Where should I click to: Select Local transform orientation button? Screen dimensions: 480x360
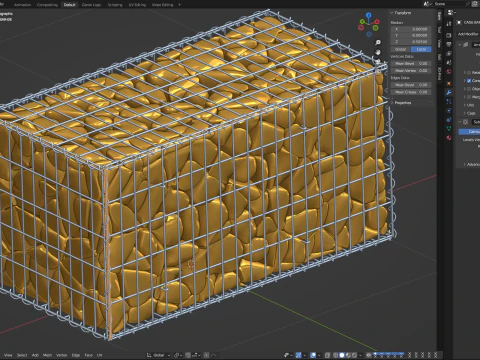tap(421, 49)
